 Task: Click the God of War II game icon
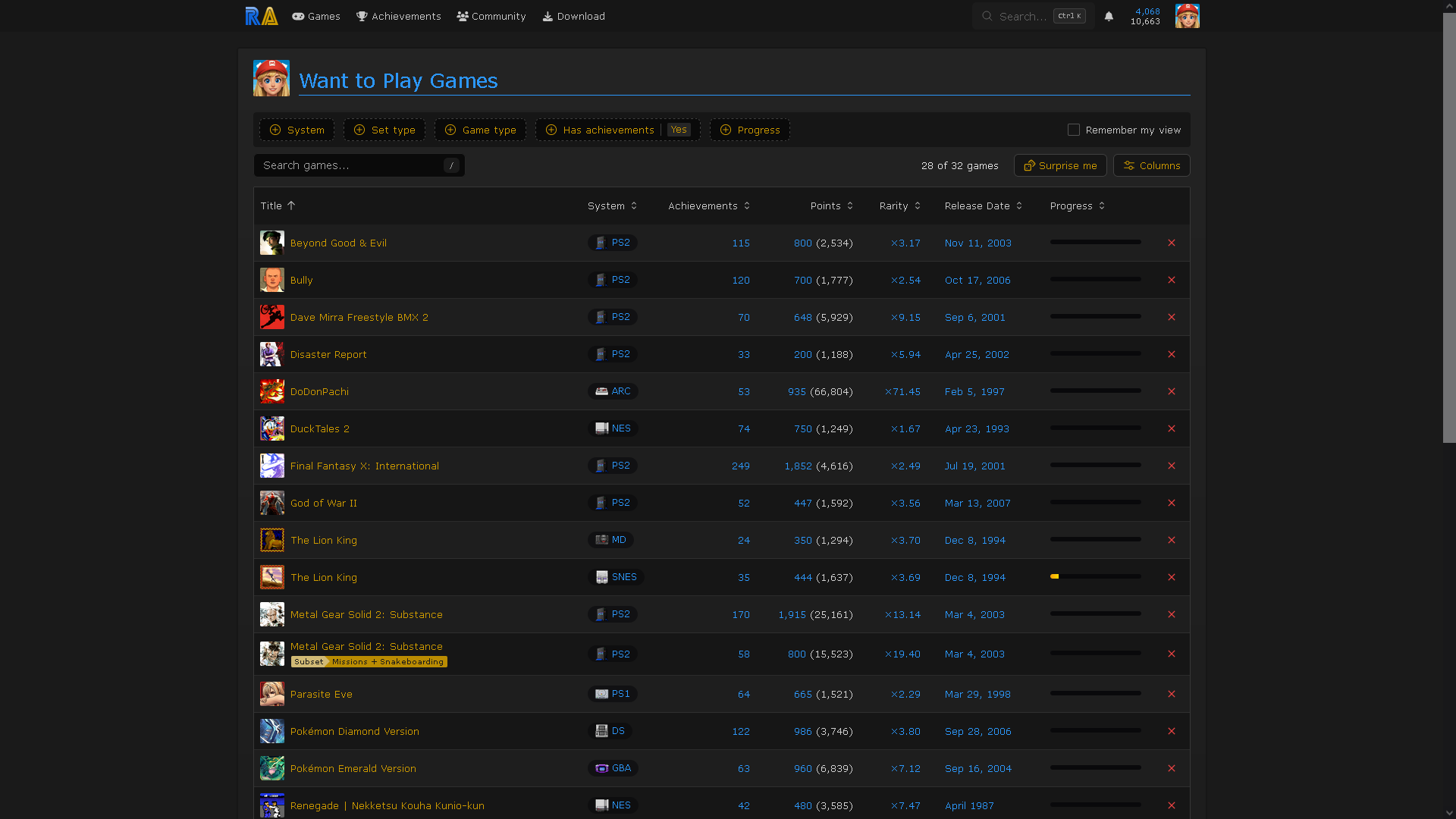click(x=272, y=503)
